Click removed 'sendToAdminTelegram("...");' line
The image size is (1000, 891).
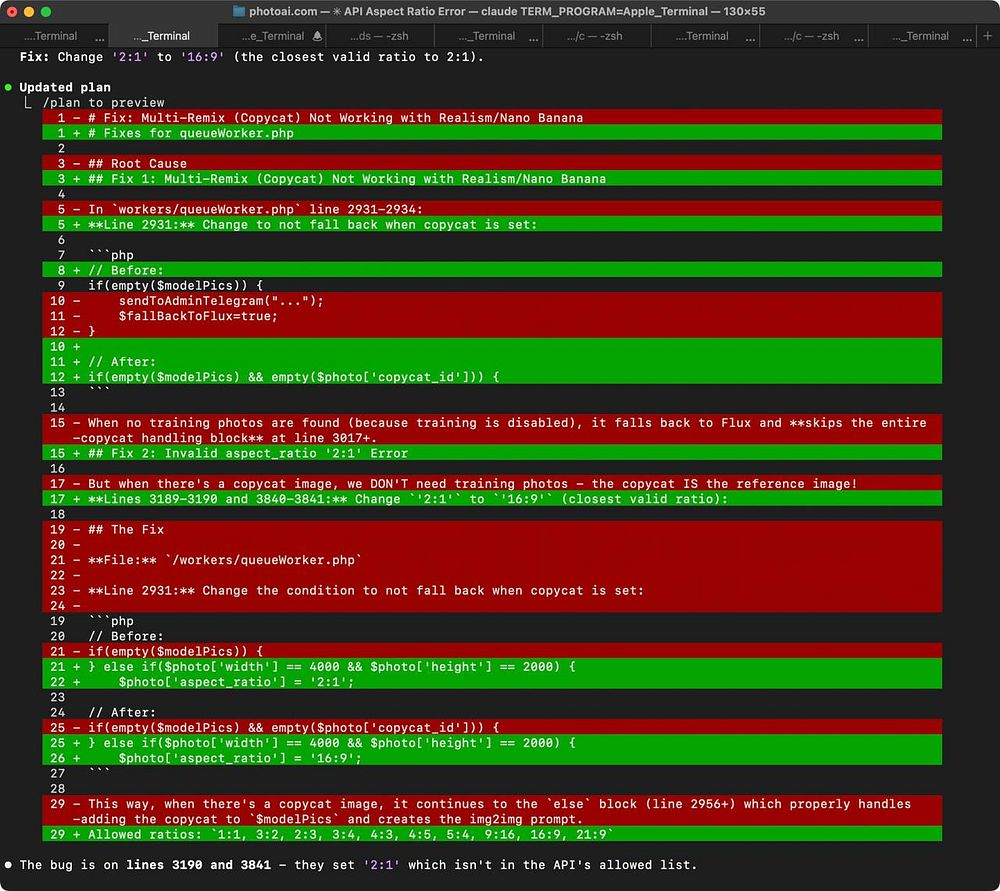coord(492,300)
